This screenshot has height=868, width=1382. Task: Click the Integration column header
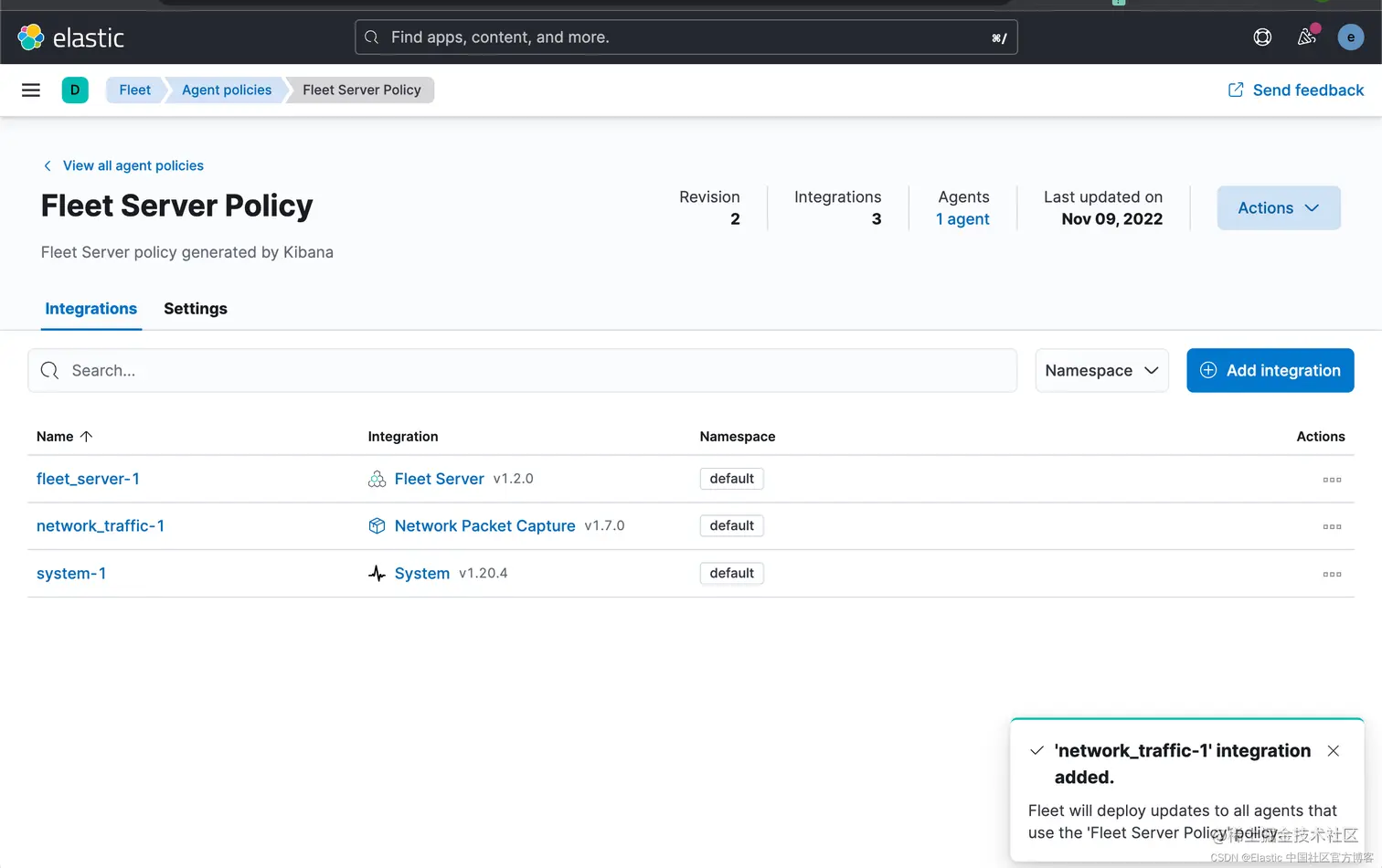tap(403, 437)
